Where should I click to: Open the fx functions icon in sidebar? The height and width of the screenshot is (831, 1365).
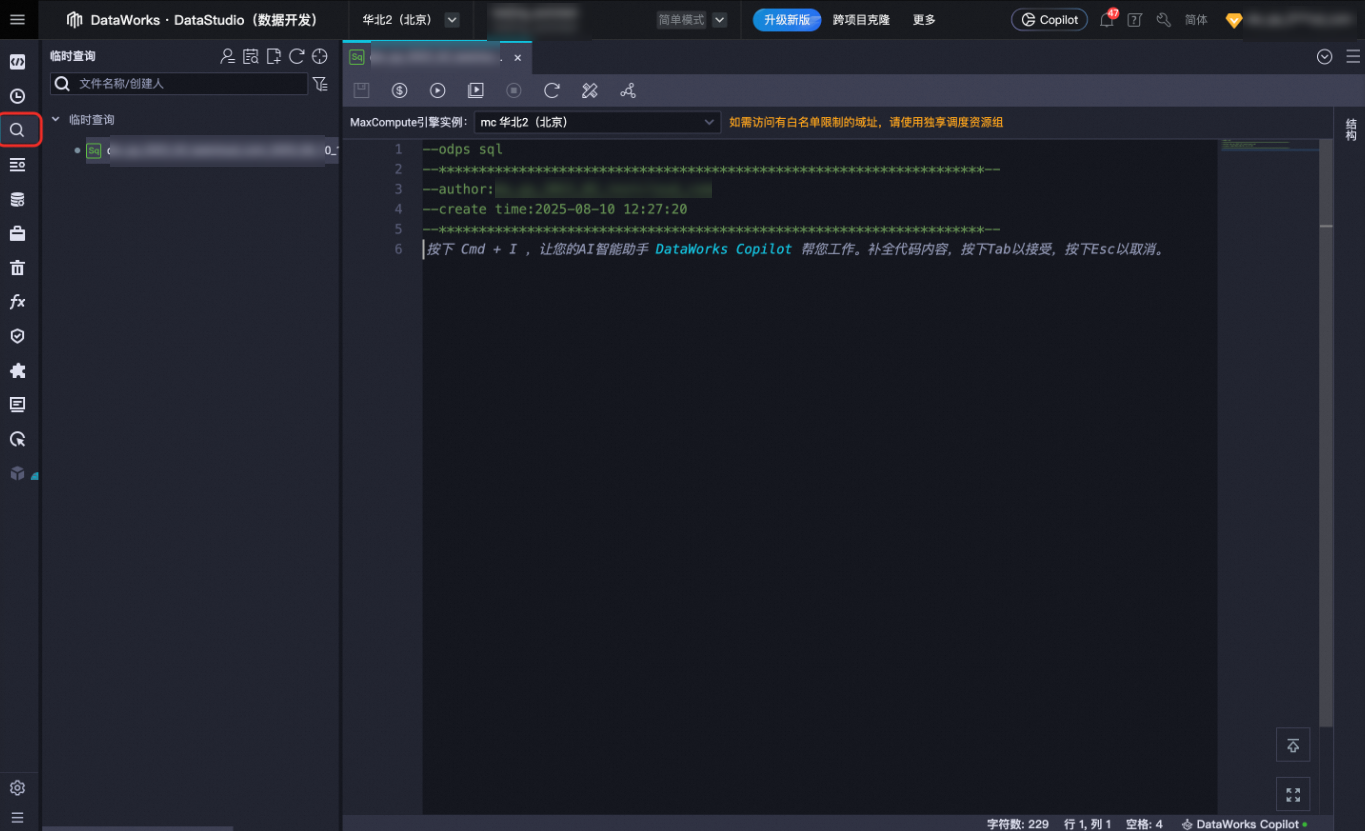click(x=17, y=302)
